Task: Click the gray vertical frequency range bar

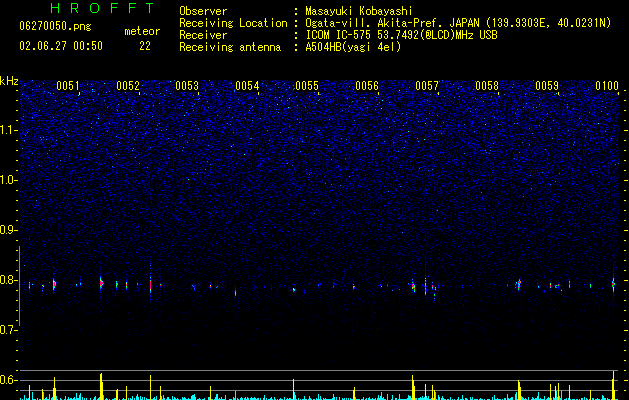Action: (x=20, y=286)
